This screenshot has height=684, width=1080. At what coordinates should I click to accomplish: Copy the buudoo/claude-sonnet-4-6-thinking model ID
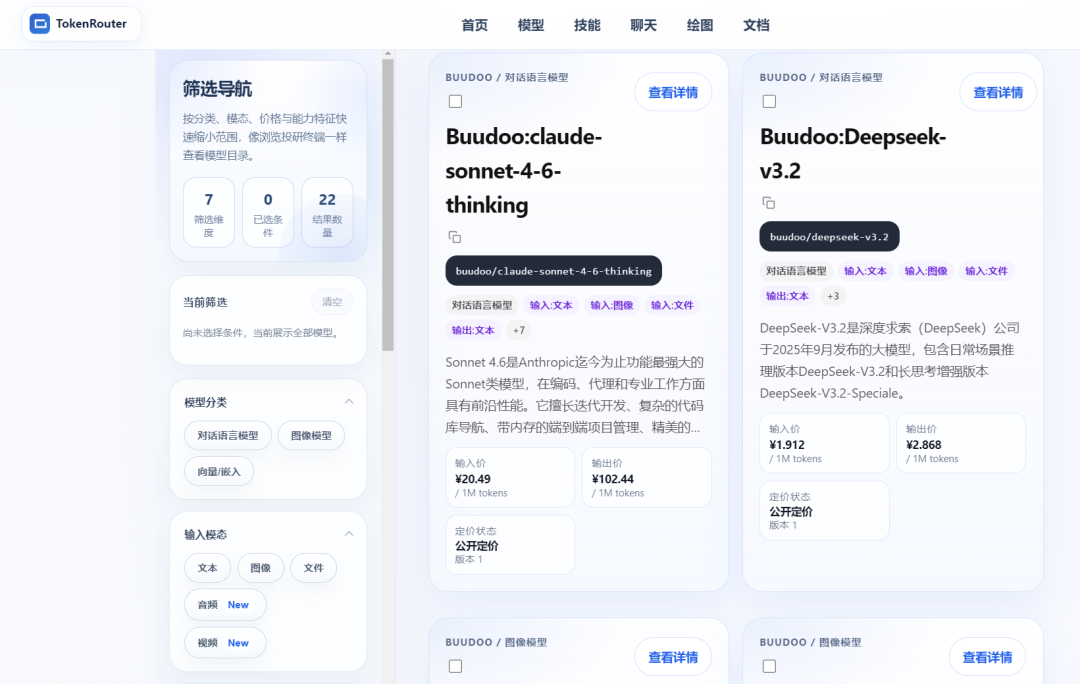coord(455,237)
